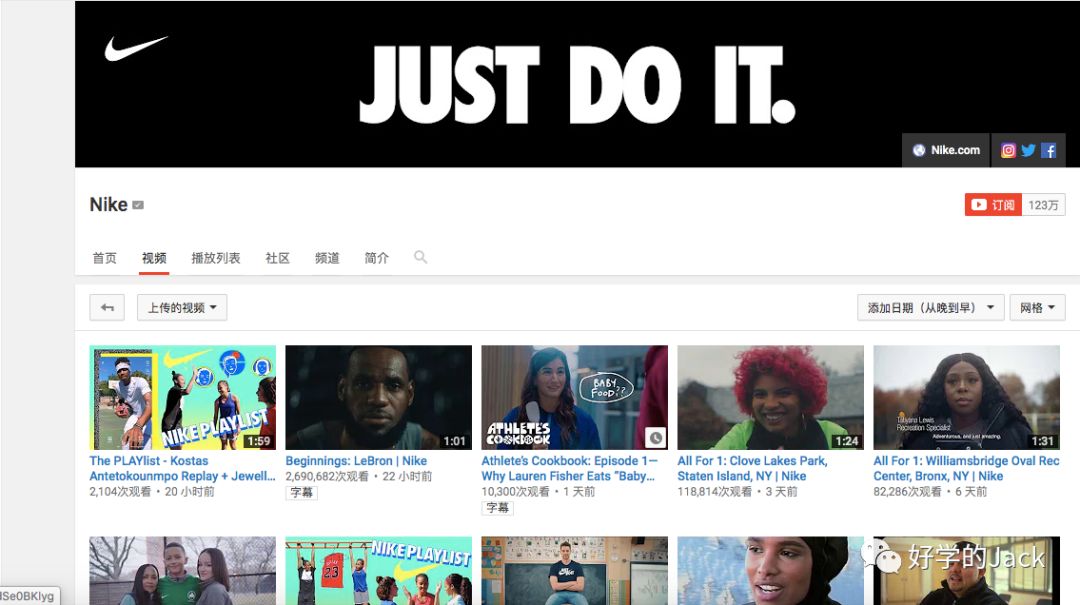Image resolution: width=1080 pixels, height=605 pixels.
Task: Click the Watch Later clock on Athlete's Cookbook
Action: point(654,438)
